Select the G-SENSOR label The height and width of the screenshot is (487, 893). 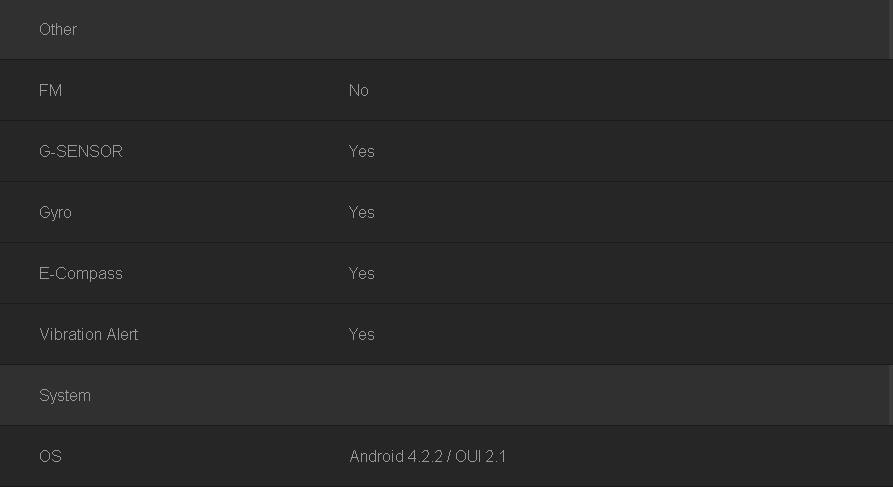tap(81, 152)
